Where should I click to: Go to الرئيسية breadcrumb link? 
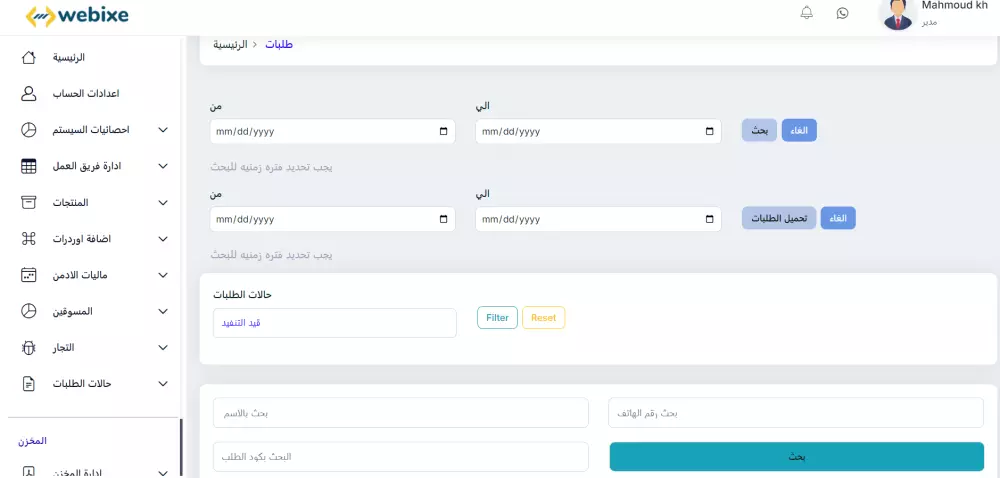230,45
